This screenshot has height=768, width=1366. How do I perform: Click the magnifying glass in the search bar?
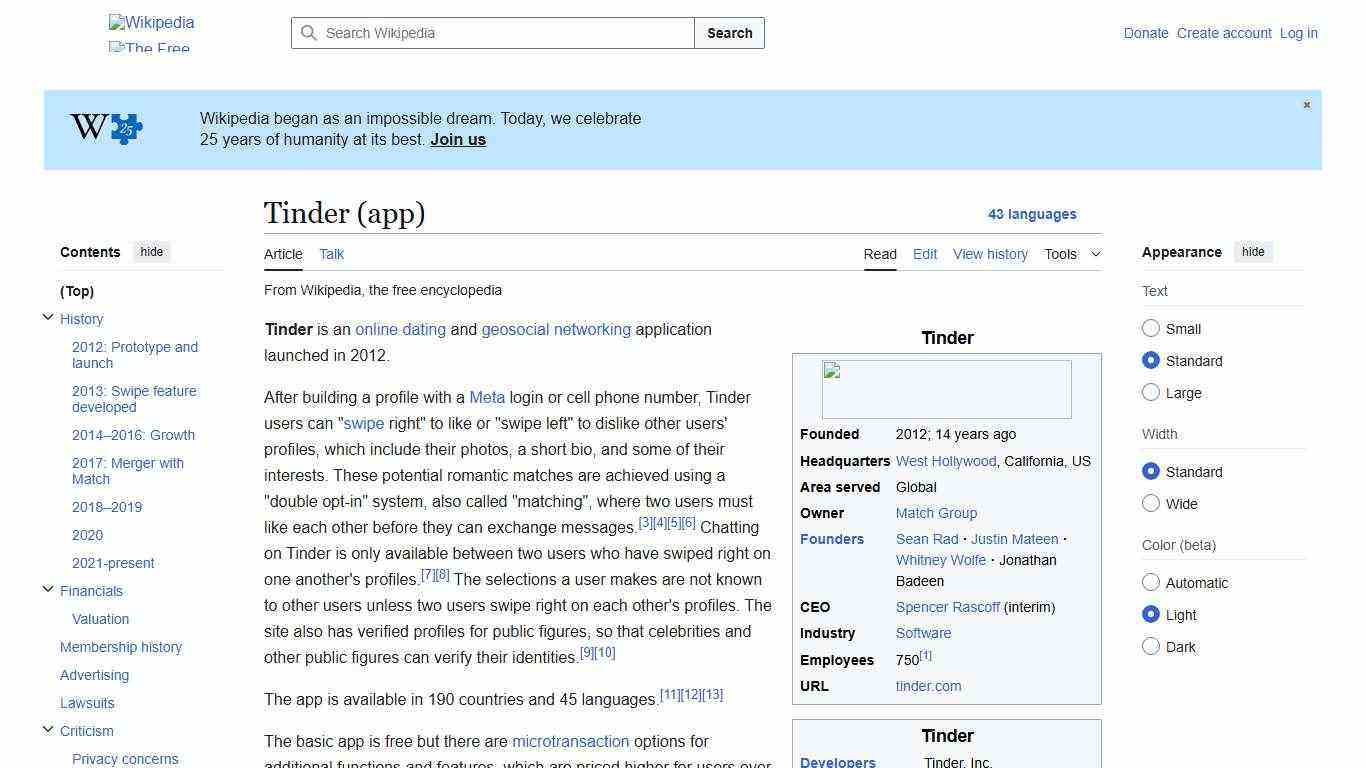click(310, 33)
